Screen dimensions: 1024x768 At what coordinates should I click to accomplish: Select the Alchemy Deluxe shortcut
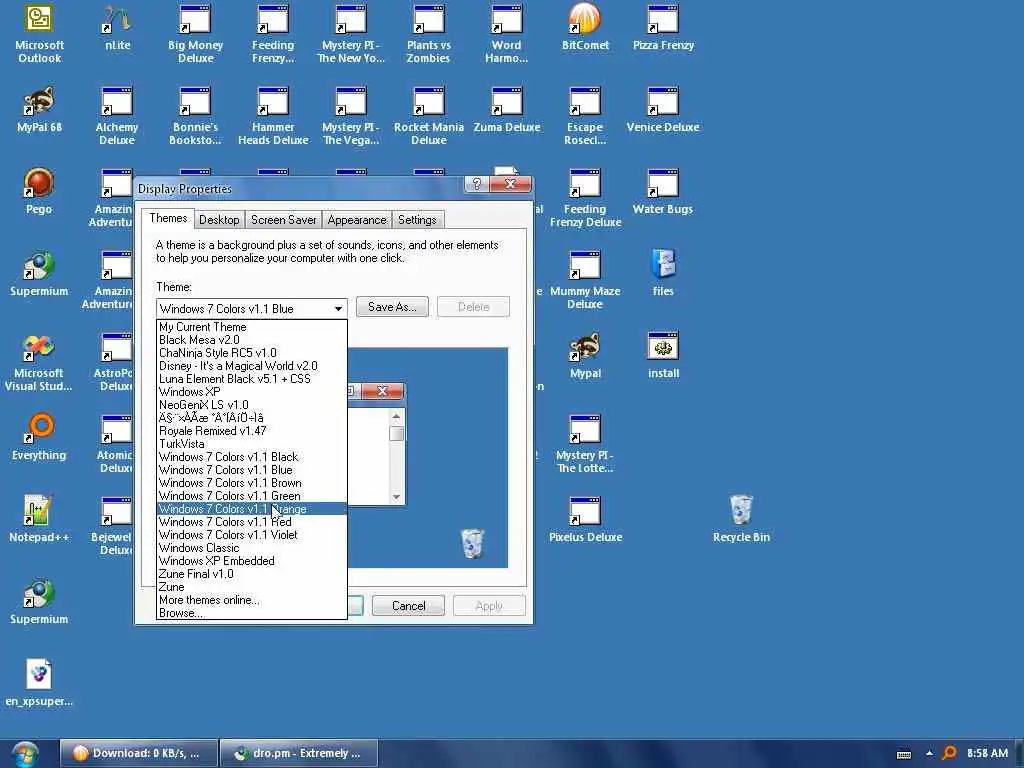[x=117, y=116]
